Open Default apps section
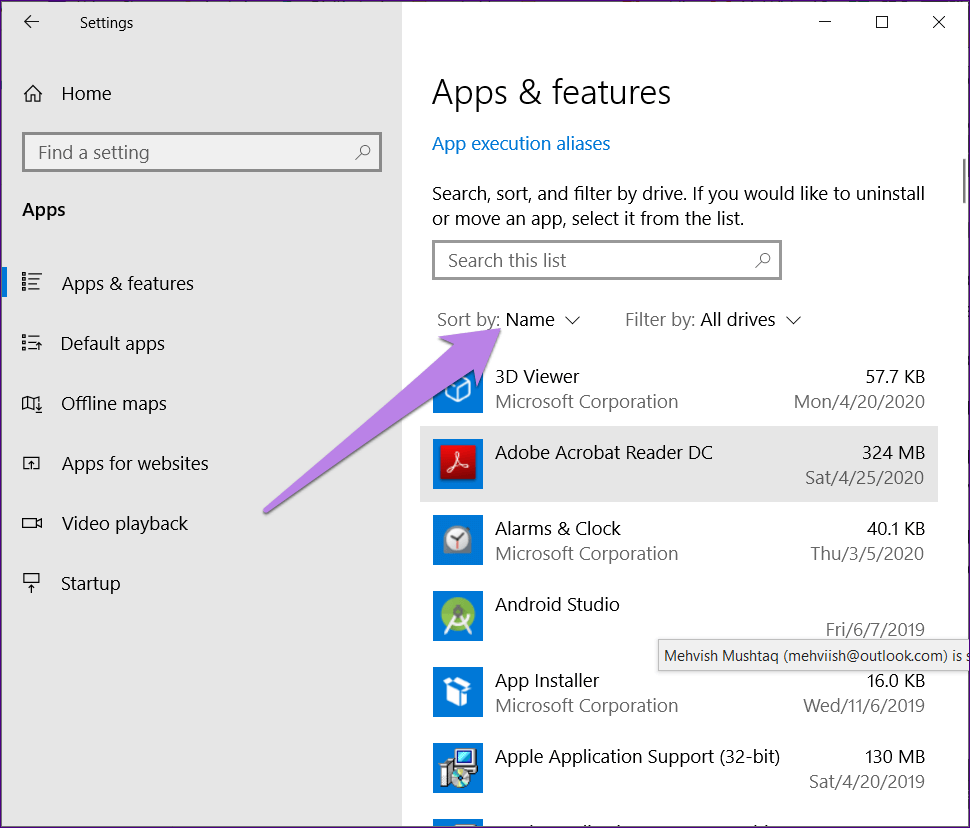Viewport: 970px width, 828px height. coord(113,343)
